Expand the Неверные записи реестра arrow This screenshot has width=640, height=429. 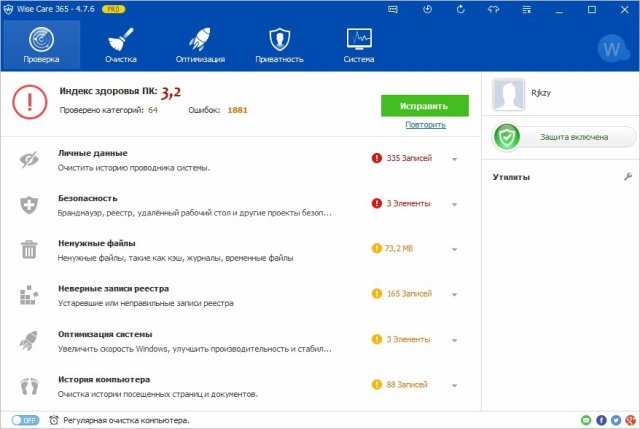[x=454, y=295]
